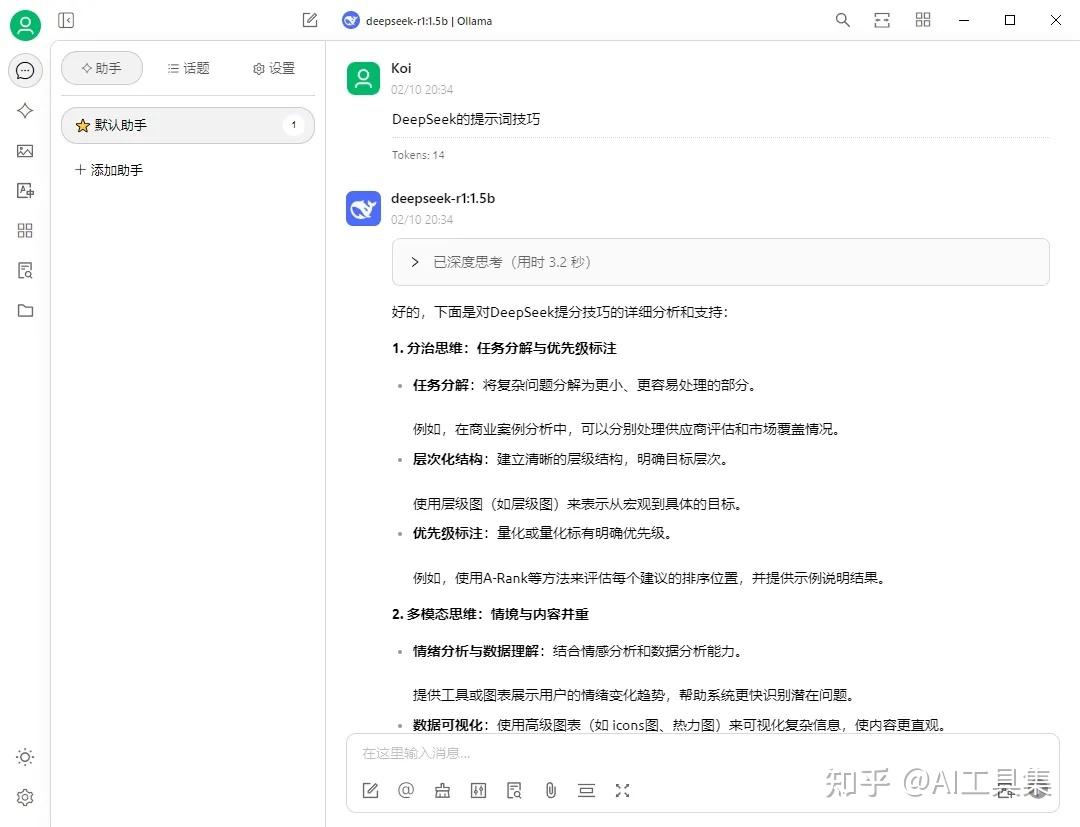Create a new topic with pencil icon

coord(310,21)
